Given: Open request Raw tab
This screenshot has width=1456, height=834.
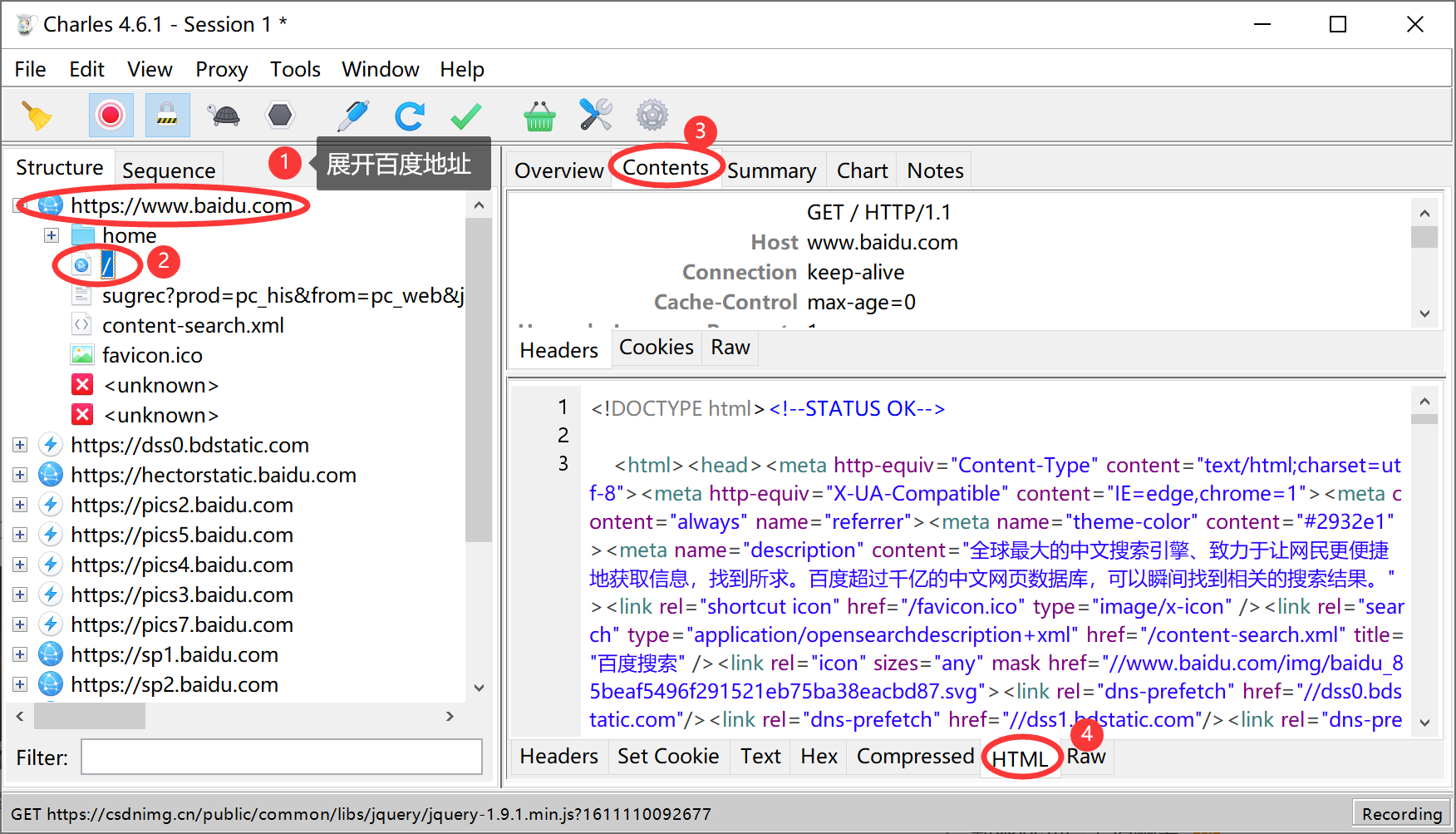Looking at the screenshot, I should [730, 348].
